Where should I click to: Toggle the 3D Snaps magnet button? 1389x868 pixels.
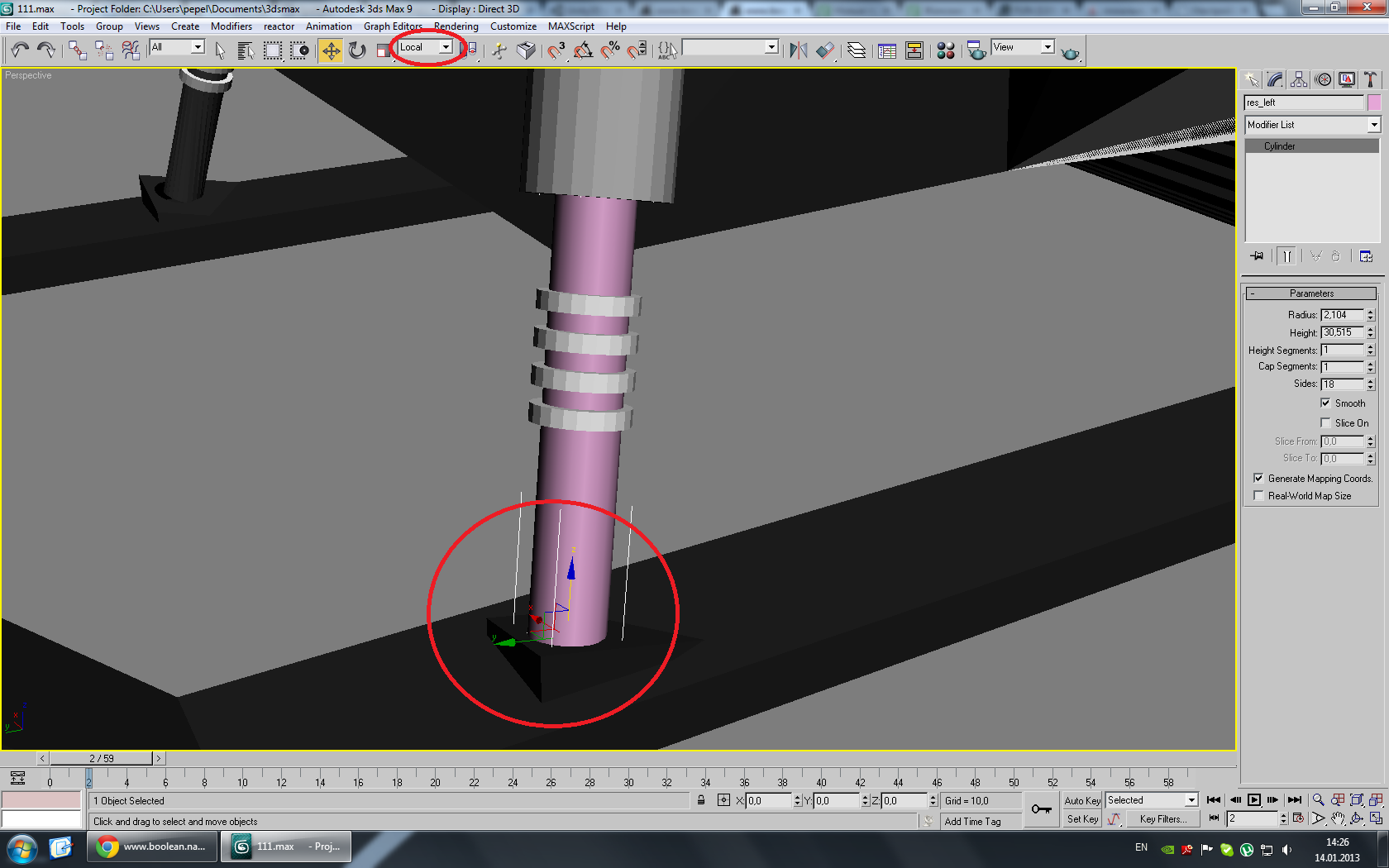[x=556, y=51]
